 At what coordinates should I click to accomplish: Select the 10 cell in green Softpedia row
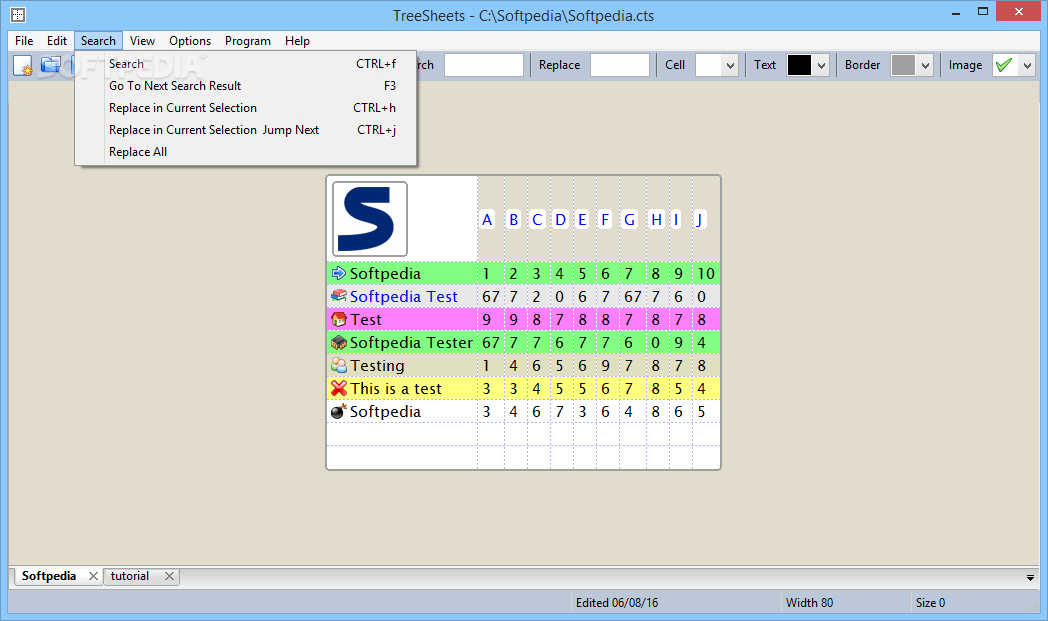[706, 273]
